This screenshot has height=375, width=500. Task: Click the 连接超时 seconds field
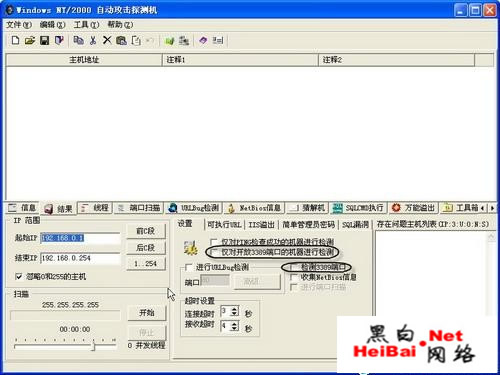coord(226,311)
